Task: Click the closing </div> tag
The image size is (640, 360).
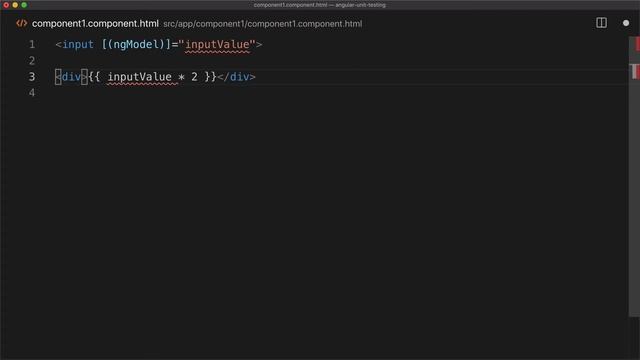Action: pos(236,77)
